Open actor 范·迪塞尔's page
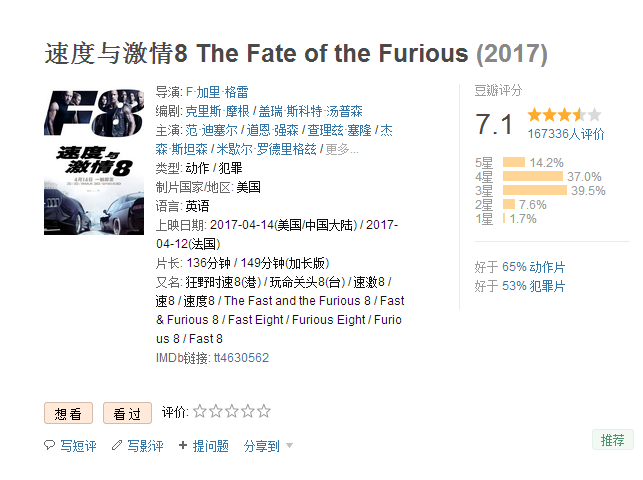Image resolution: width=643 pixels, height=480 pixels. 212,130
